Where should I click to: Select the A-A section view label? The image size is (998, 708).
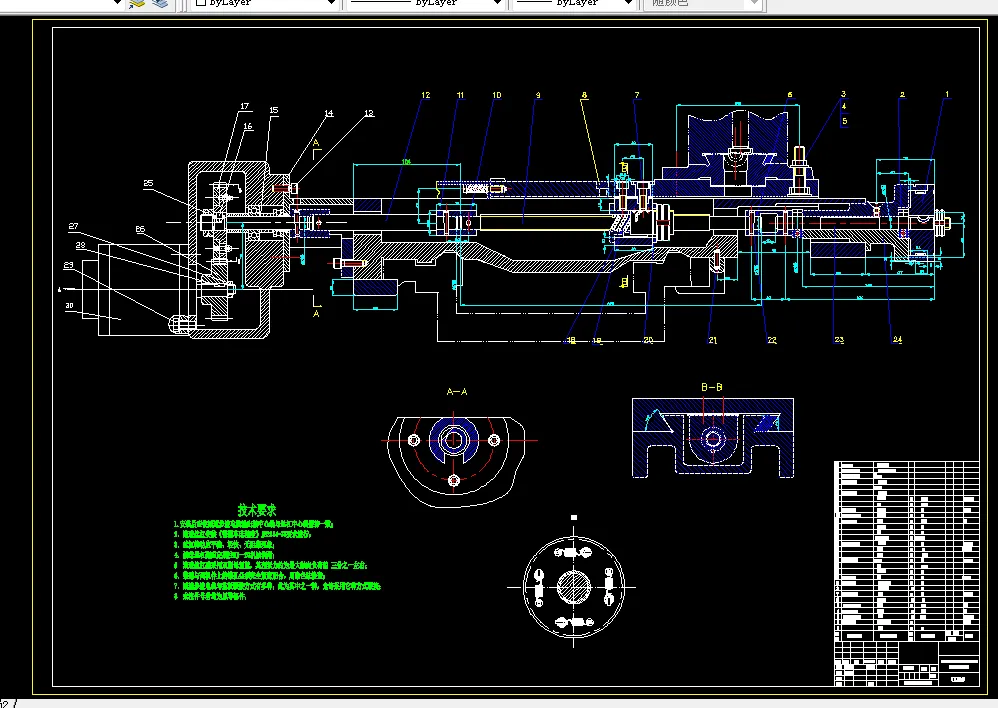(457, 392)
